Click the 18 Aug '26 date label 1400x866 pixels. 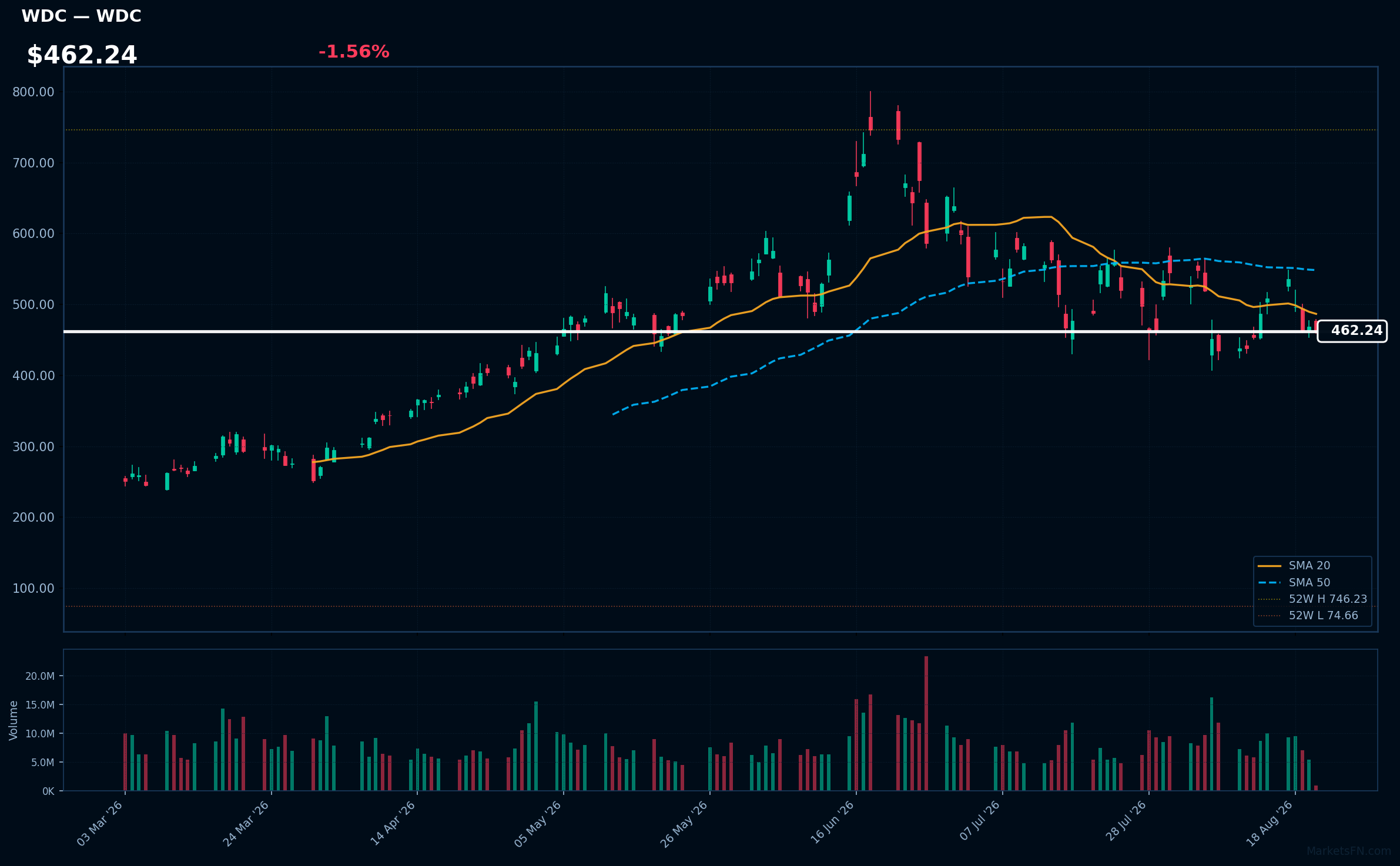pyautogui.click(x=1270, y=823)
